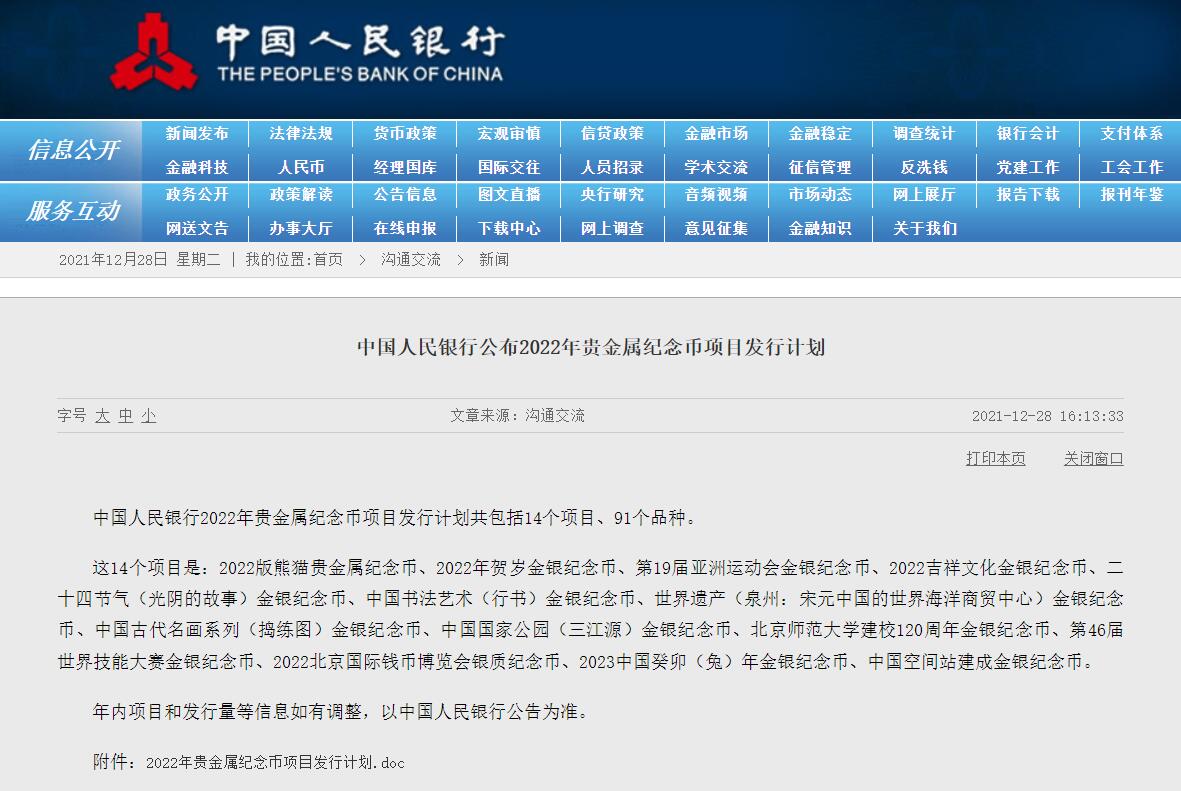Open 市场动态 page

coord(820,194)
